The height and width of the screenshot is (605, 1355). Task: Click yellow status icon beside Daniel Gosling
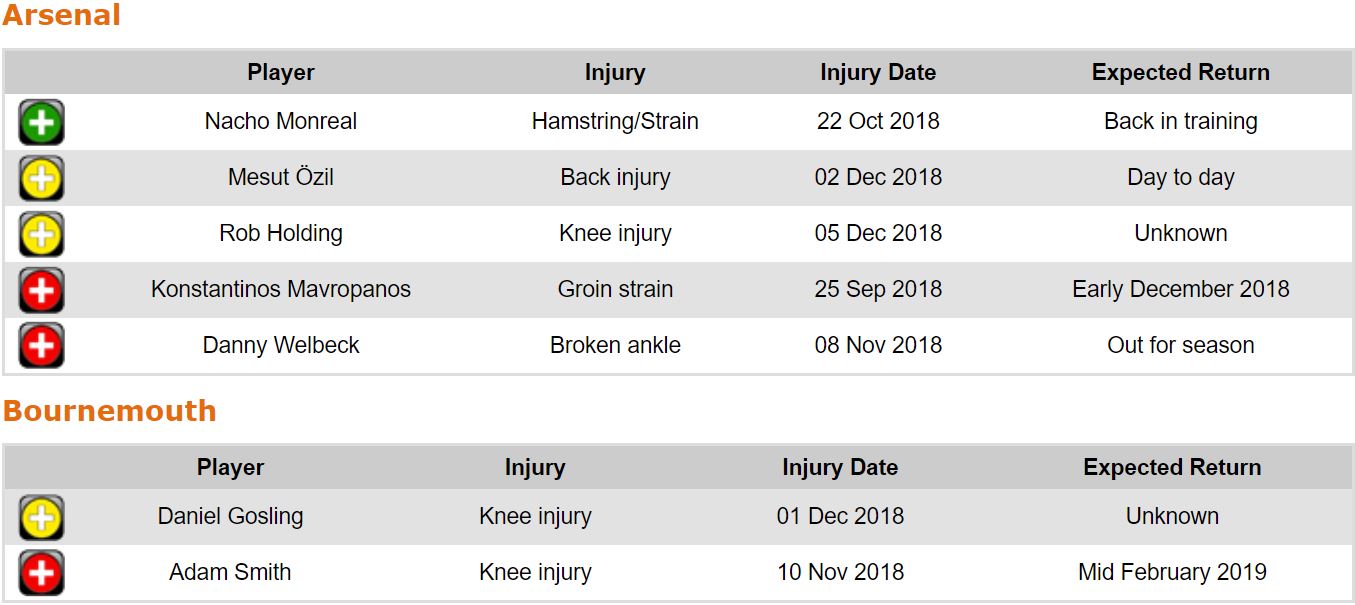tap(41, 518)
